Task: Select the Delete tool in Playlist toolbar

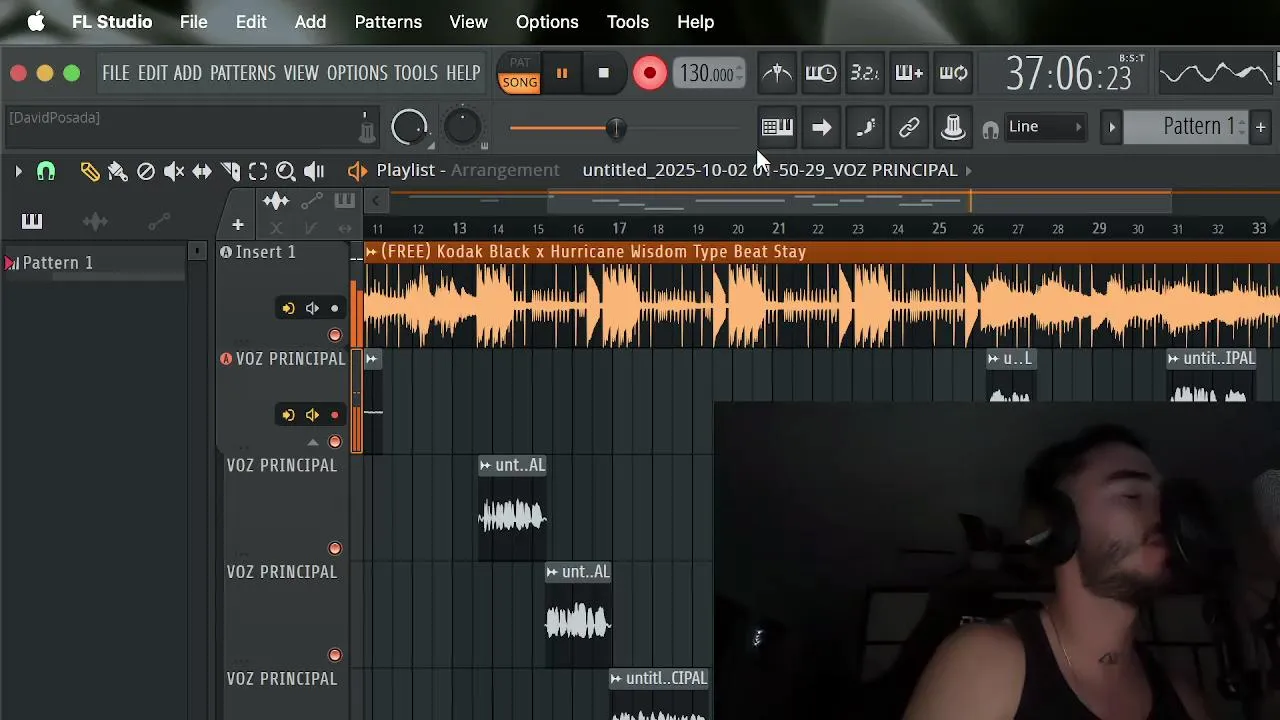Action: pos(146,171)
